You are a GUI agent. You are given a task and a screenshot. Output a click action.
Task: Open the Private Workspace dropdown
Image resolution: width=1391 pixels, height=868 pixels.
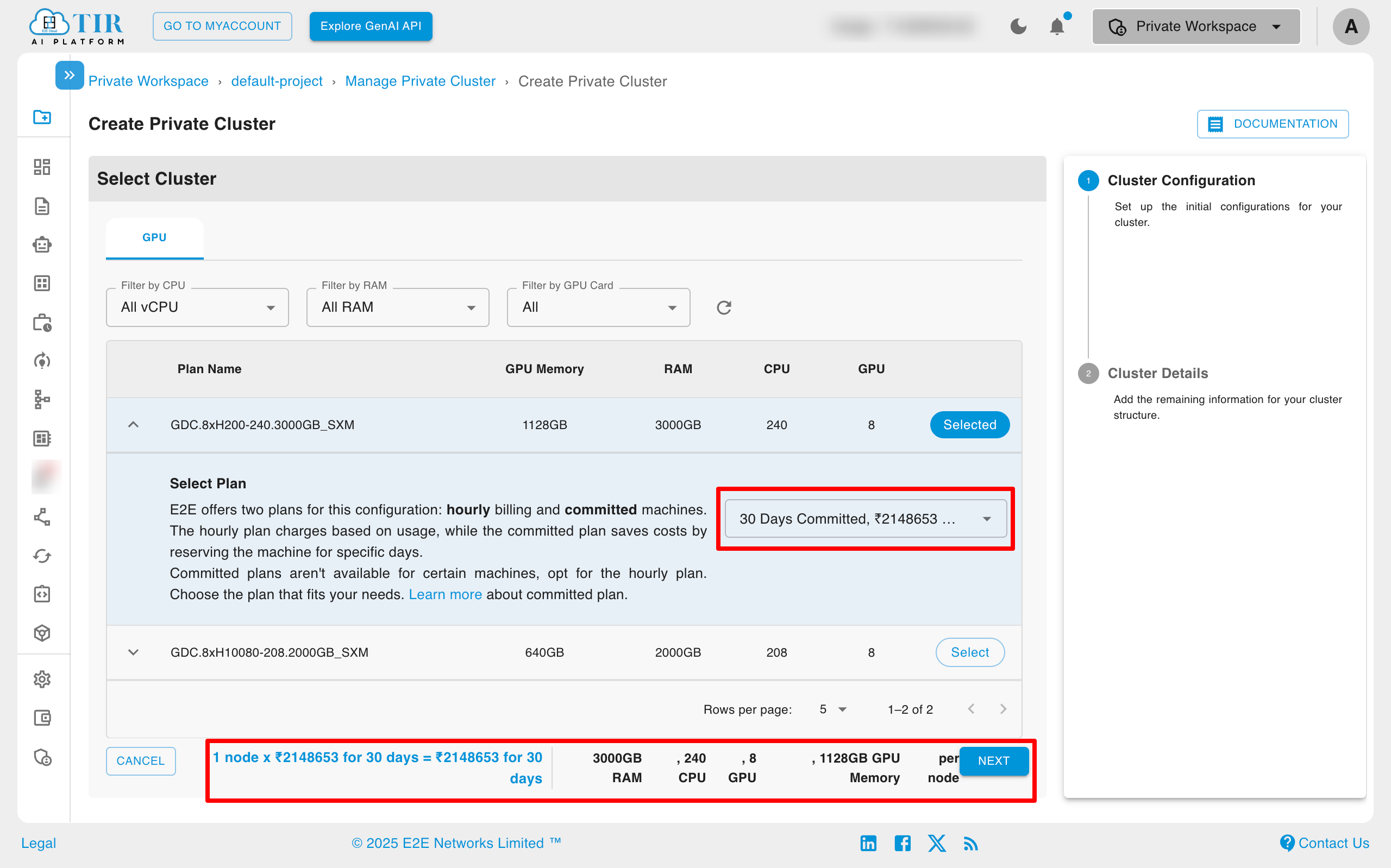[1196, 27]
